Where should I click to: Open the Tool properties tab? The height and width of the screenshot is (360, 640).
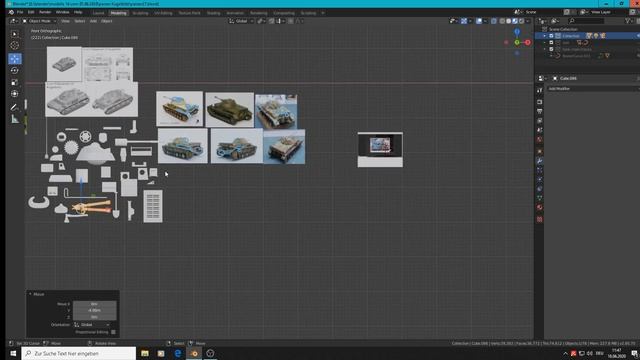(x=540, y=91)
